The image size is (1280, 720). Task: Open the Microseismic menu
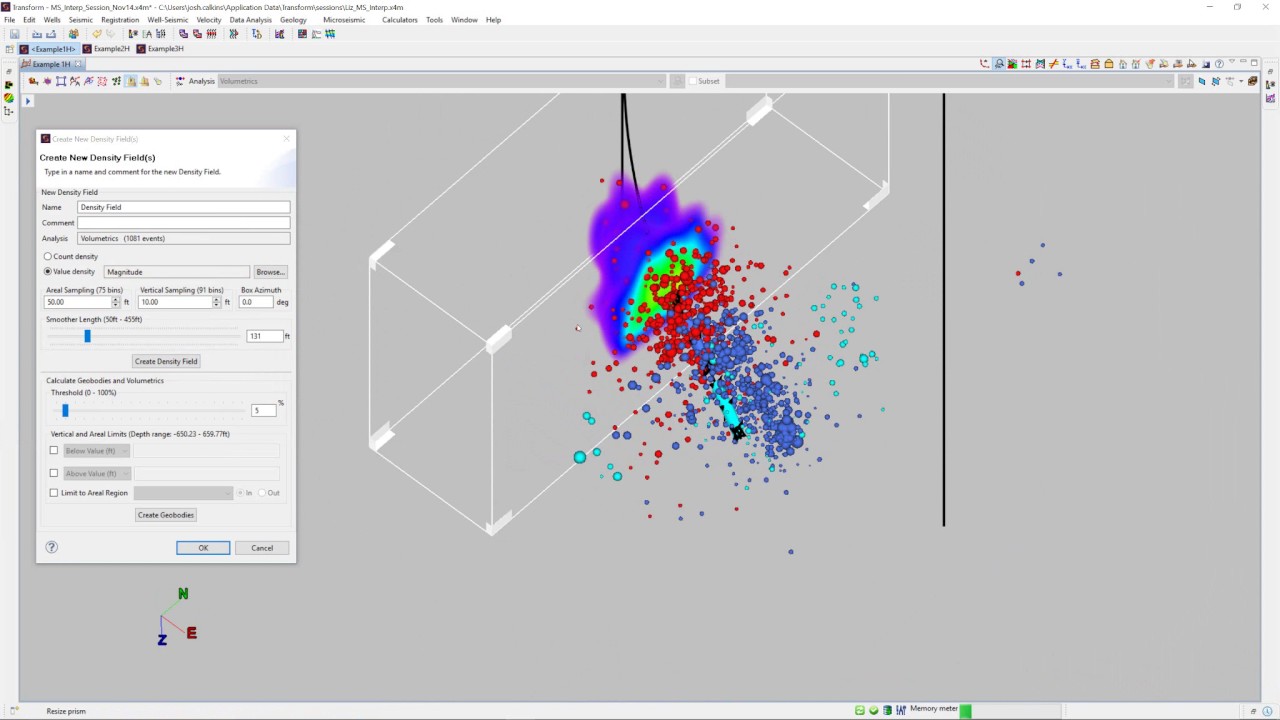(x=344, y=20)
